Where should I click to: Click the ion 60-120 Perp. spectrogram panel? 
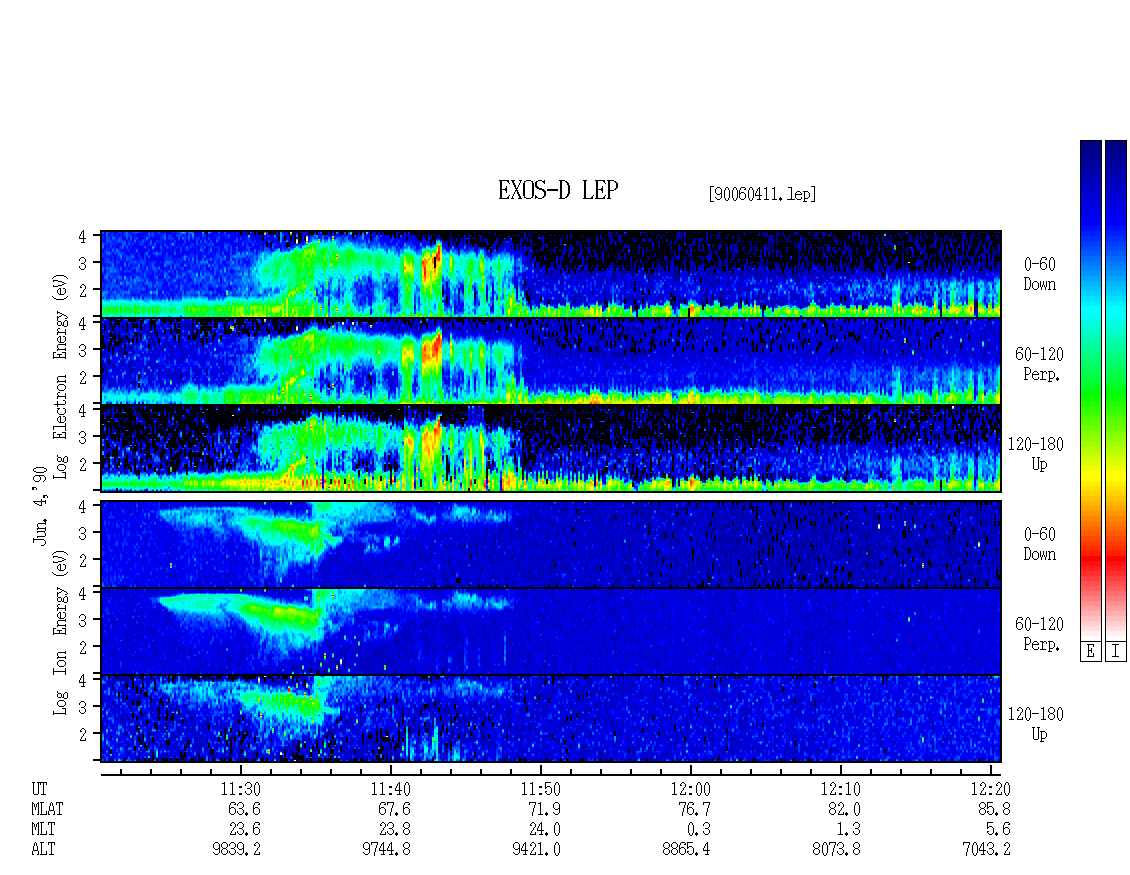(551, 632)
